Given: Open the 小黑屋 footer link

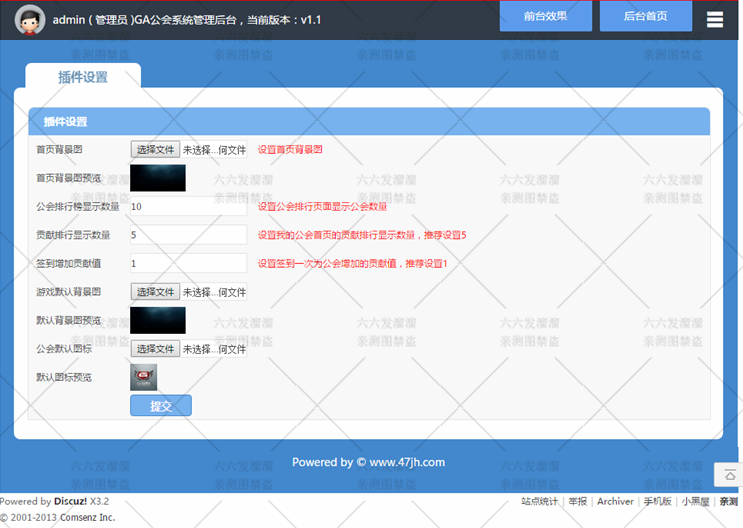Looking at the screenshot, I should tap(696, 501).
